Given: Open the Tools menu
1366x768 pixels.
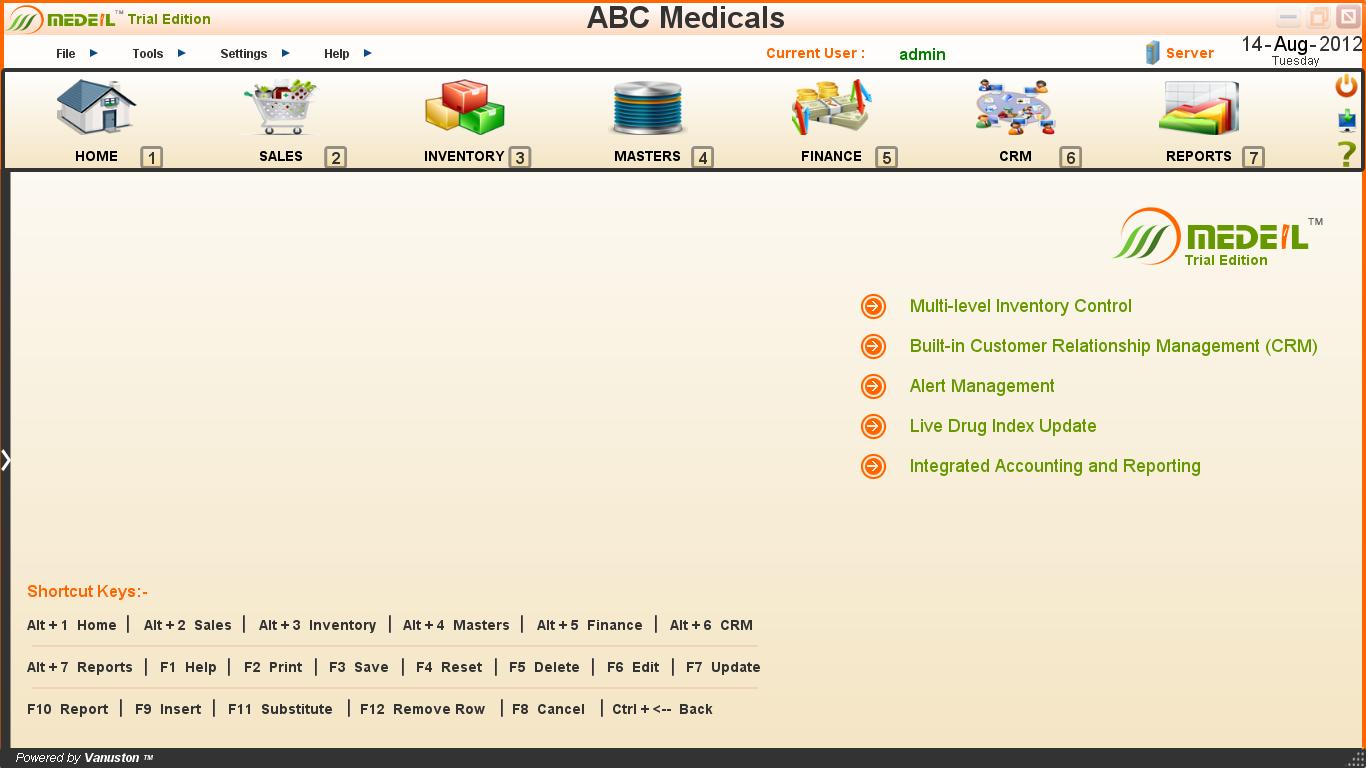Looking at the screenshot, I should click(x=148, y=54).
